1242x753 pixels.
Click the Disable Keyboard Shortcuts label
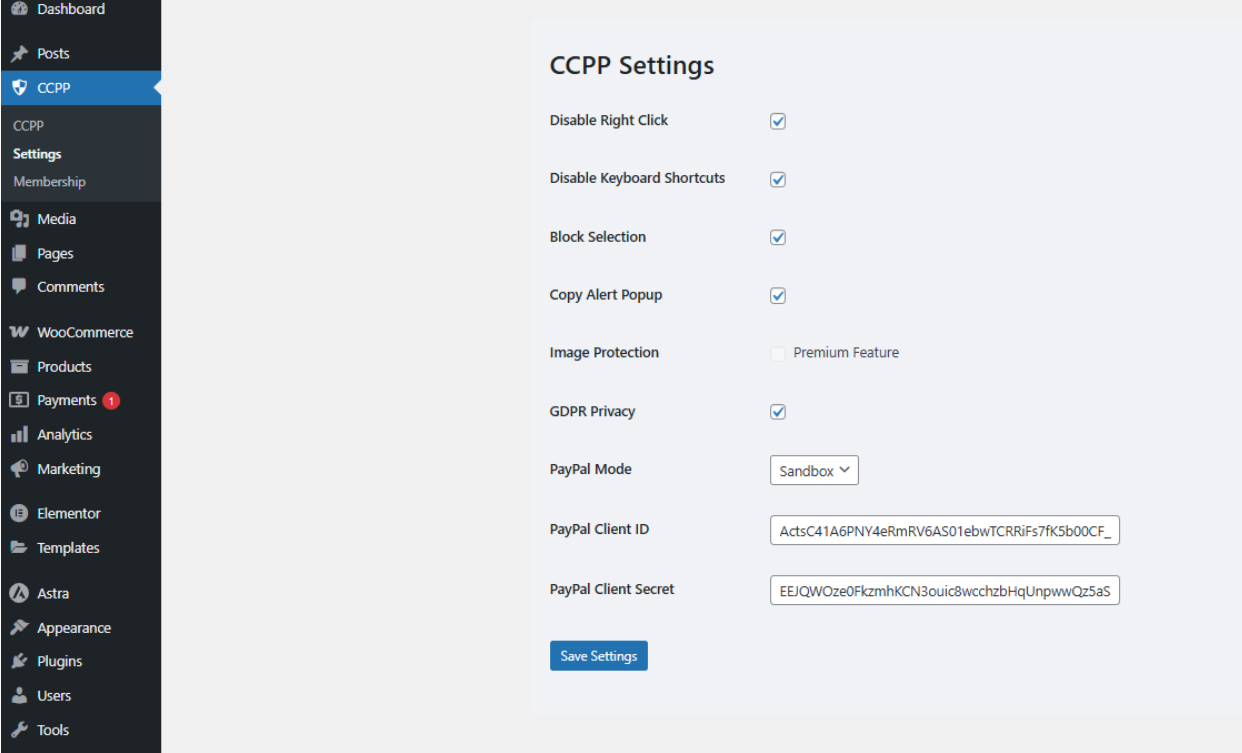point(637,178)
